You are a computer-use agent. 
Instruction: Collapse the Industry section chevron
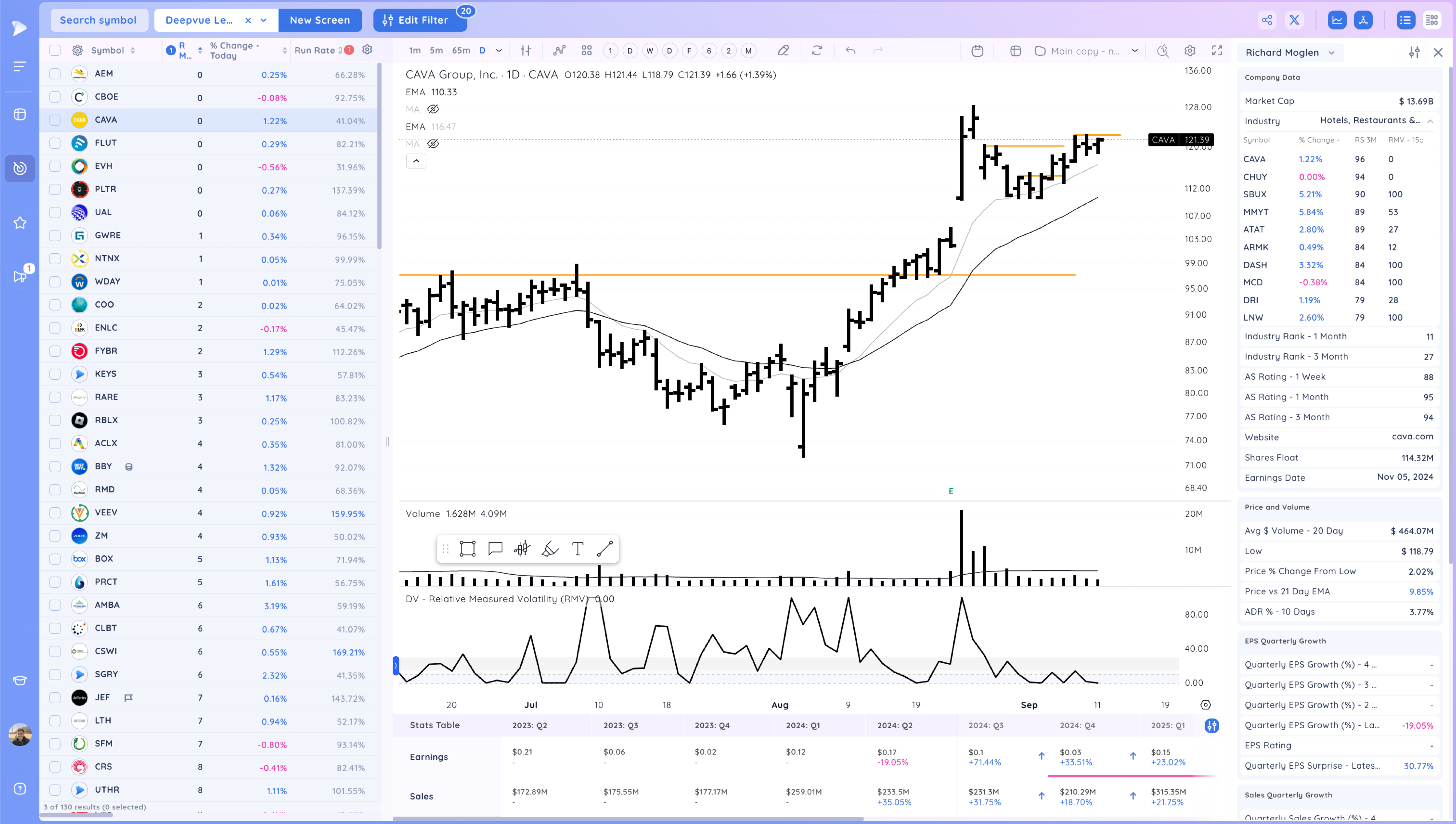click(1430, 121)
